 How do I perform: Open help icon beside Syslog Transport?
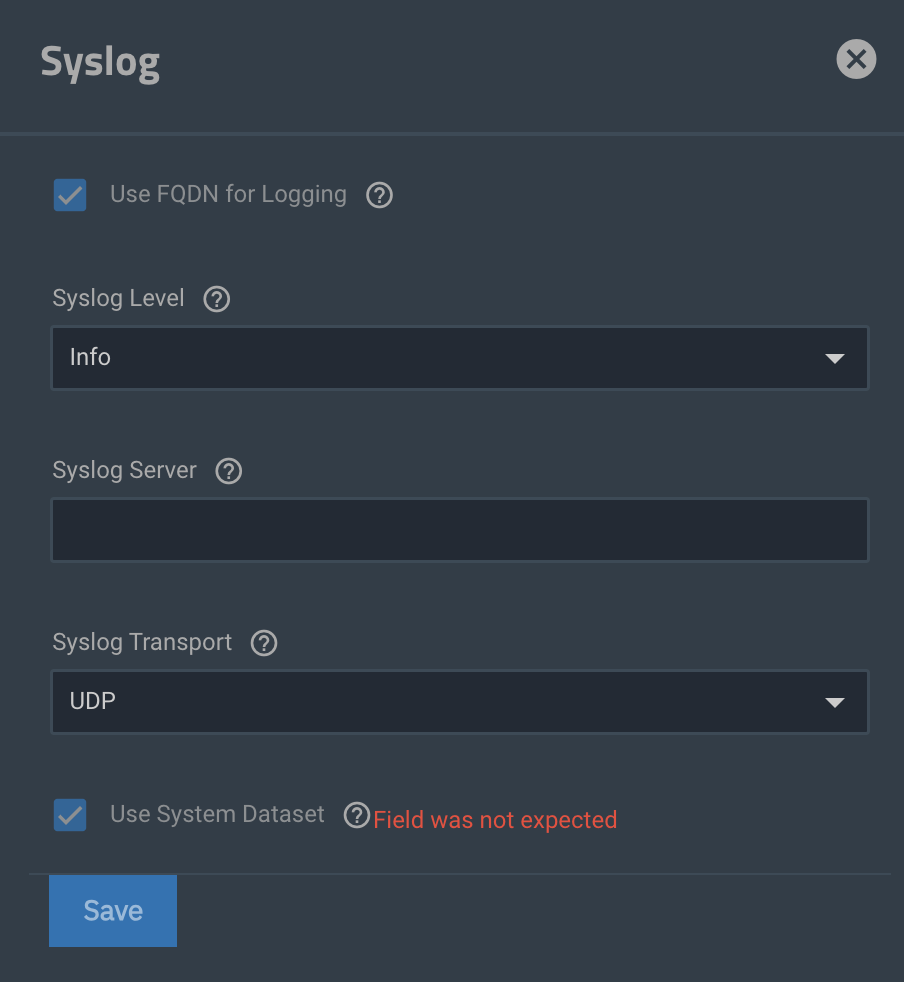[264, 643]
